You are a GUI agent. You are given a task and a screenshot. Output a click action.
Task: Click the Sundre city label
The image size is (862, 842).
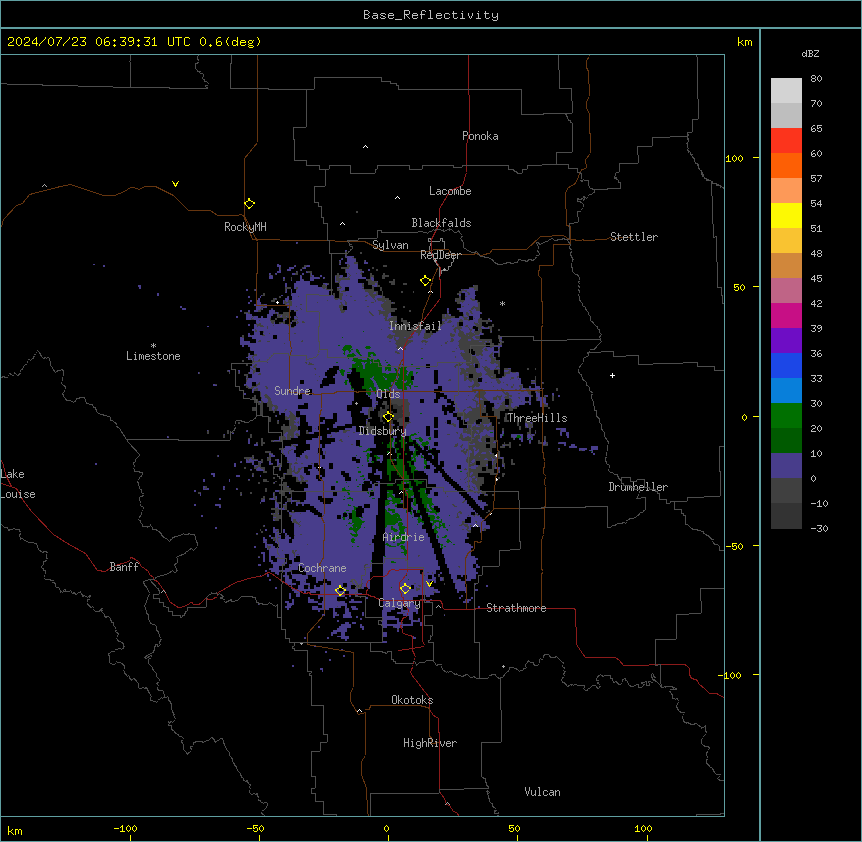(x=292, y=391)
